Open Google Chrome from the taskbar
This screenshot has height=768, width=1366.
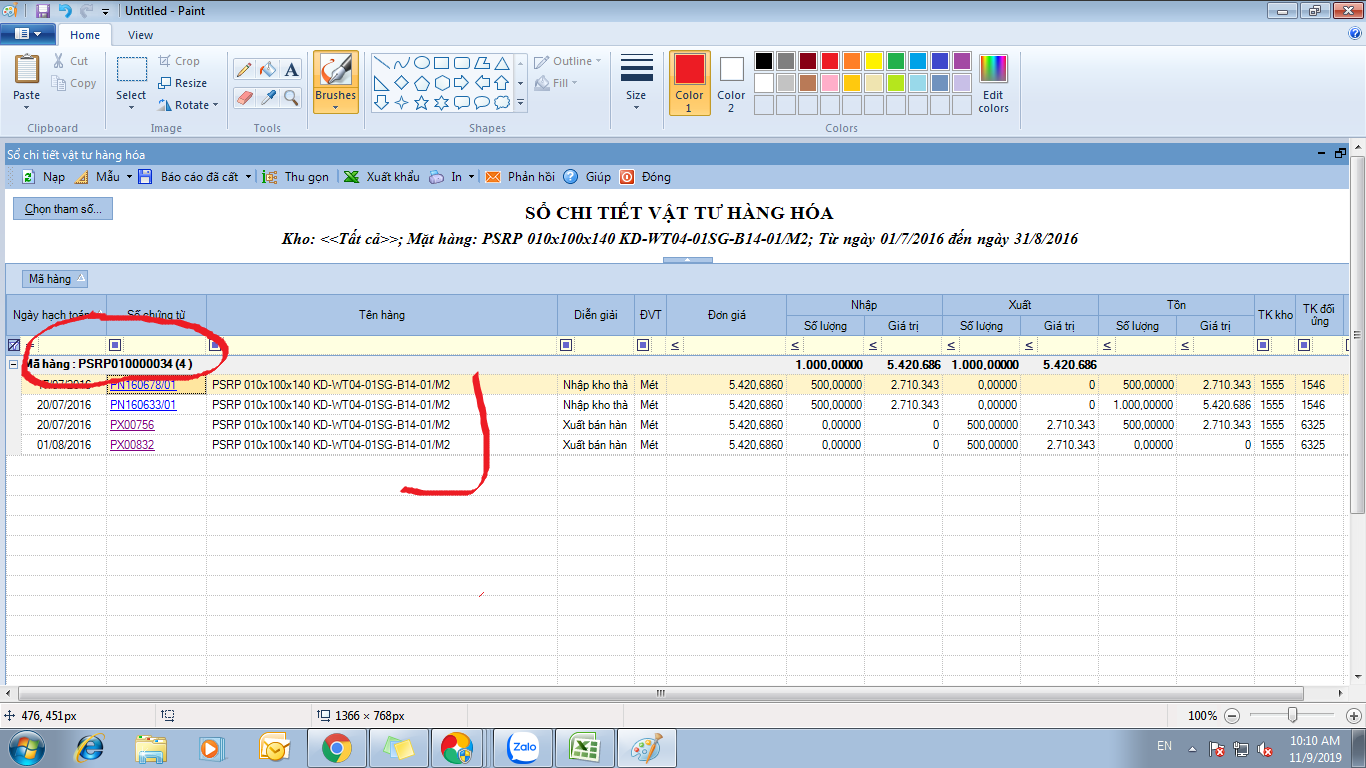pyautogui.click(x=335, y=747)
